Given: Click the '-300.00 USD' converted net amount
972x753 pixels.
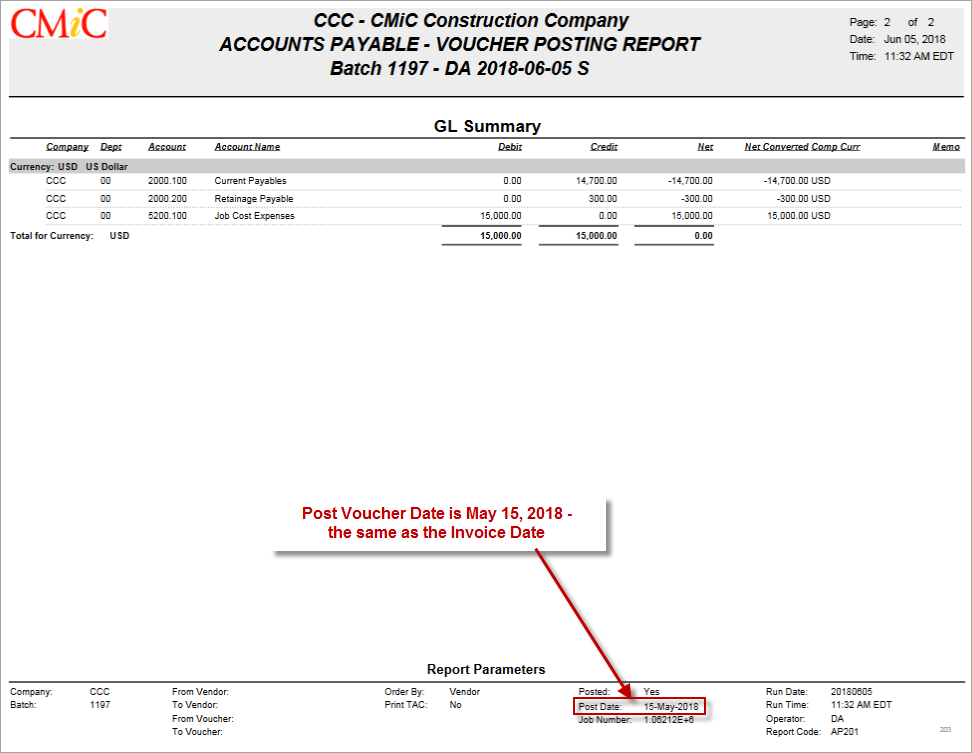Looking at the screenshot, I should click(x=803, y=199).
